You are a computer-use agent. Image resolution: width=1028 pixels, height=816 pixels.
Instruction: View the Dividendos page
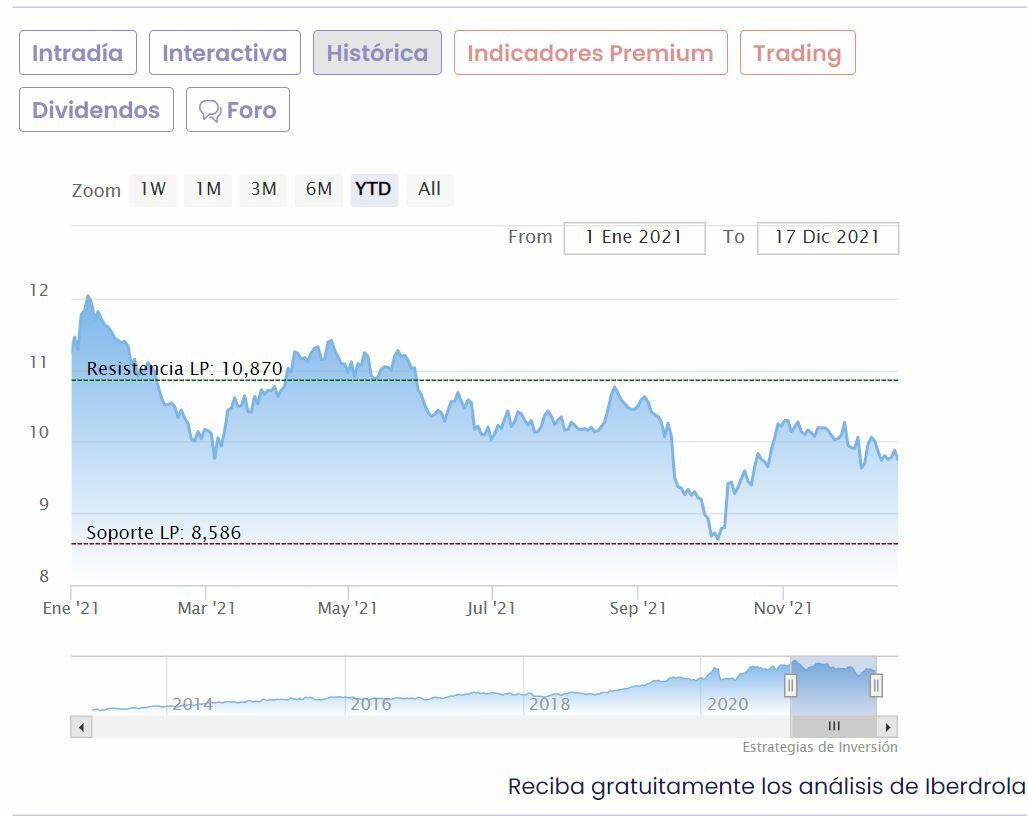pyautogui.click(x=96, y=110)
